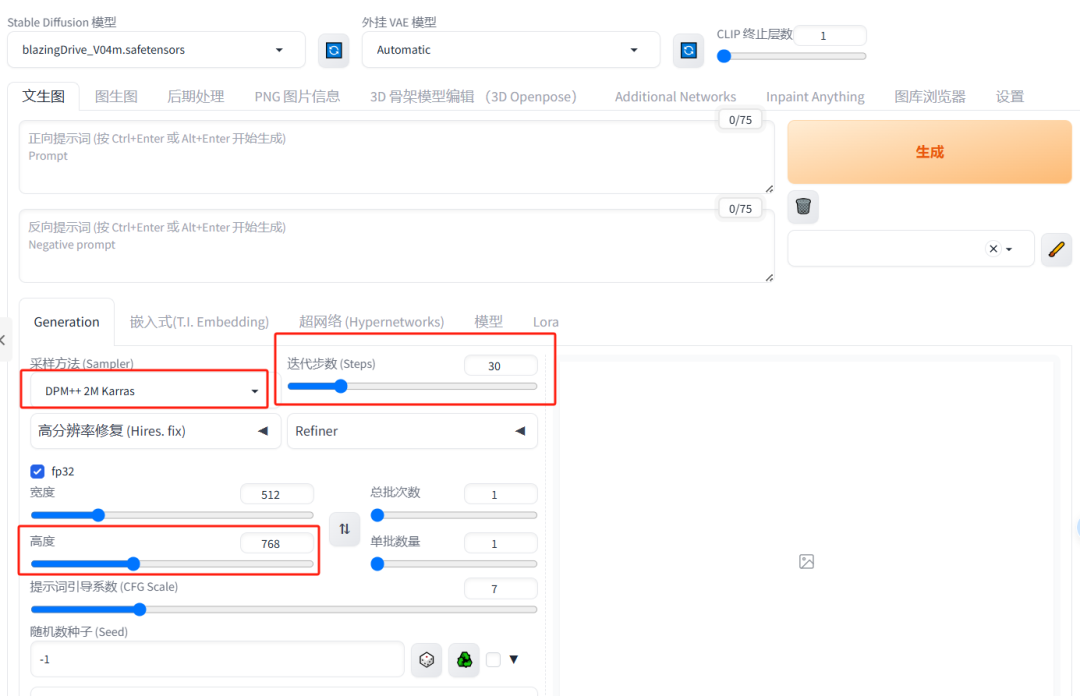Open the sampler method dropdown
The width and height of the screenshot is (1080, 696).
[x=149, y=391]
